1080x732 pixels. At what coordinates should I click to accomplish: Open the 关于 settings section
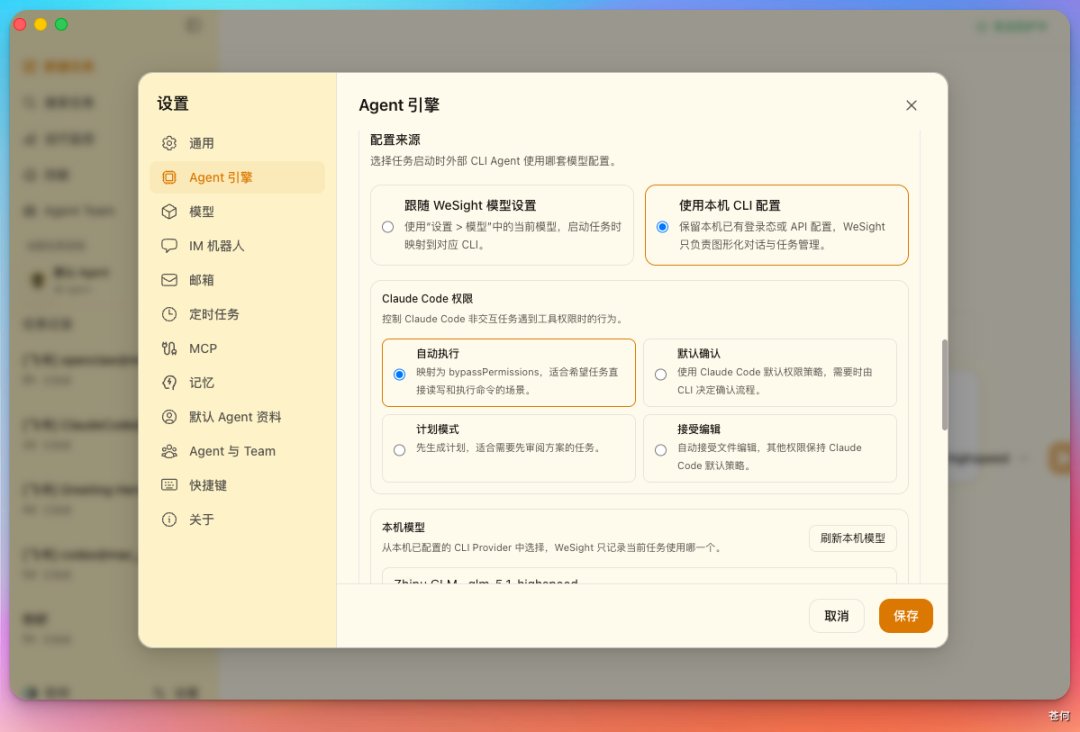pos(237,519)
